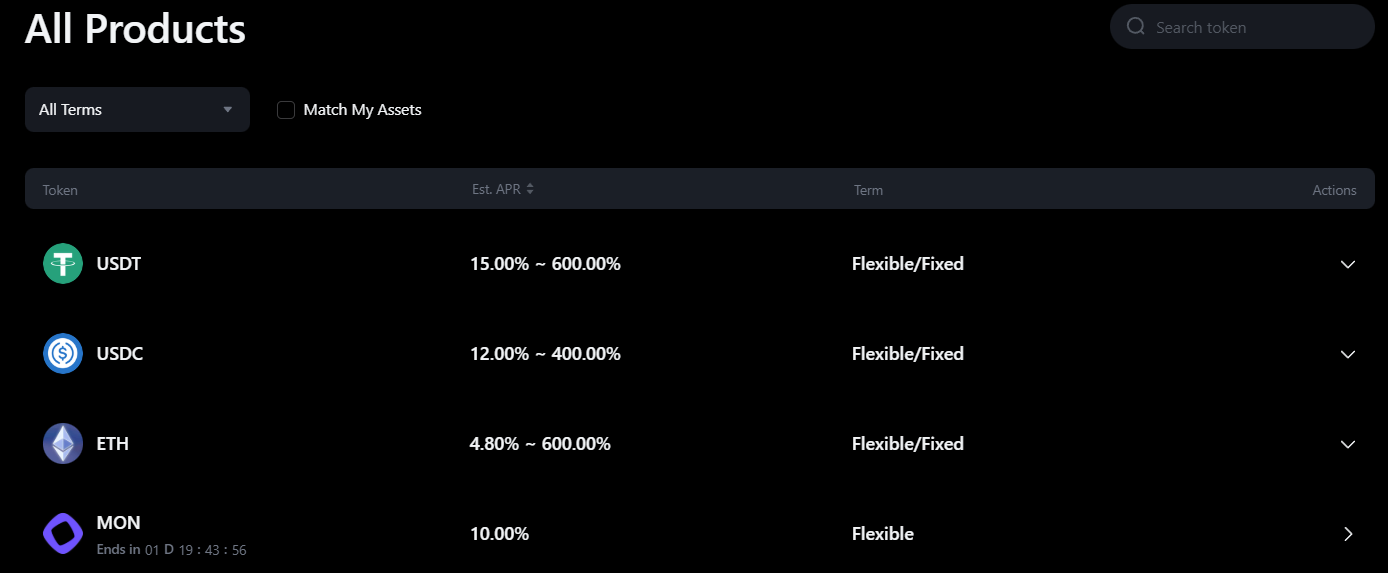This screenshot has width=1388, height=573.
Task: Click the USDC coin icon
Action: [63, 354]
